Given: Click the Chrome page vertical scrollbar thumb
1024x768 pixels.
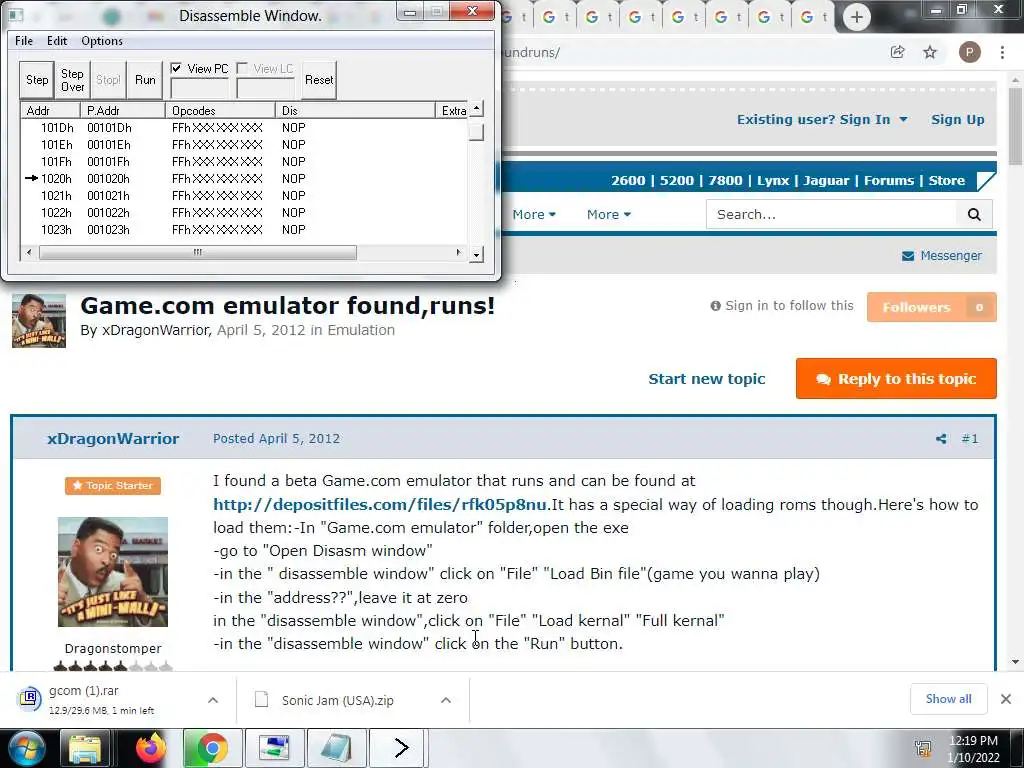Looking at the screenshot, I should [1015, 125].
